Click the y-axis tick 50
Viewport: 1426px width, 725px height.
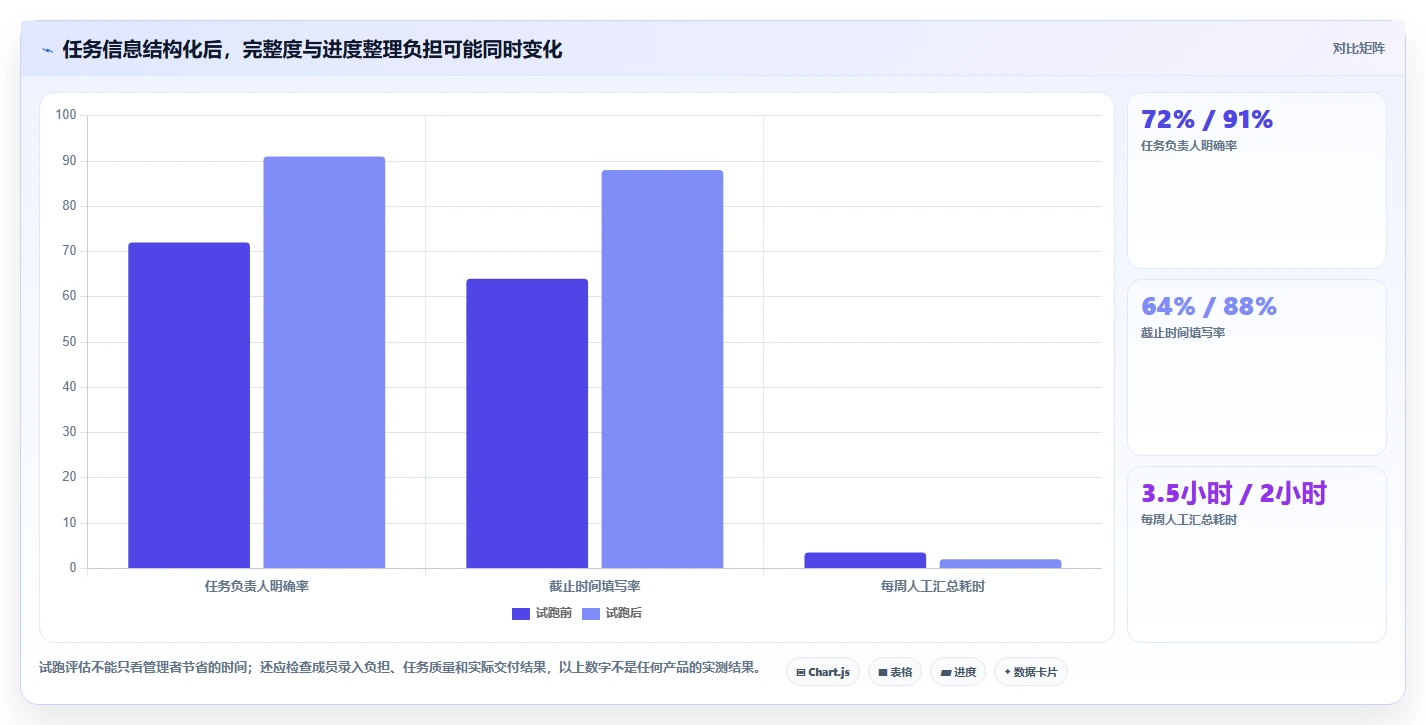[x=69, y=342]
